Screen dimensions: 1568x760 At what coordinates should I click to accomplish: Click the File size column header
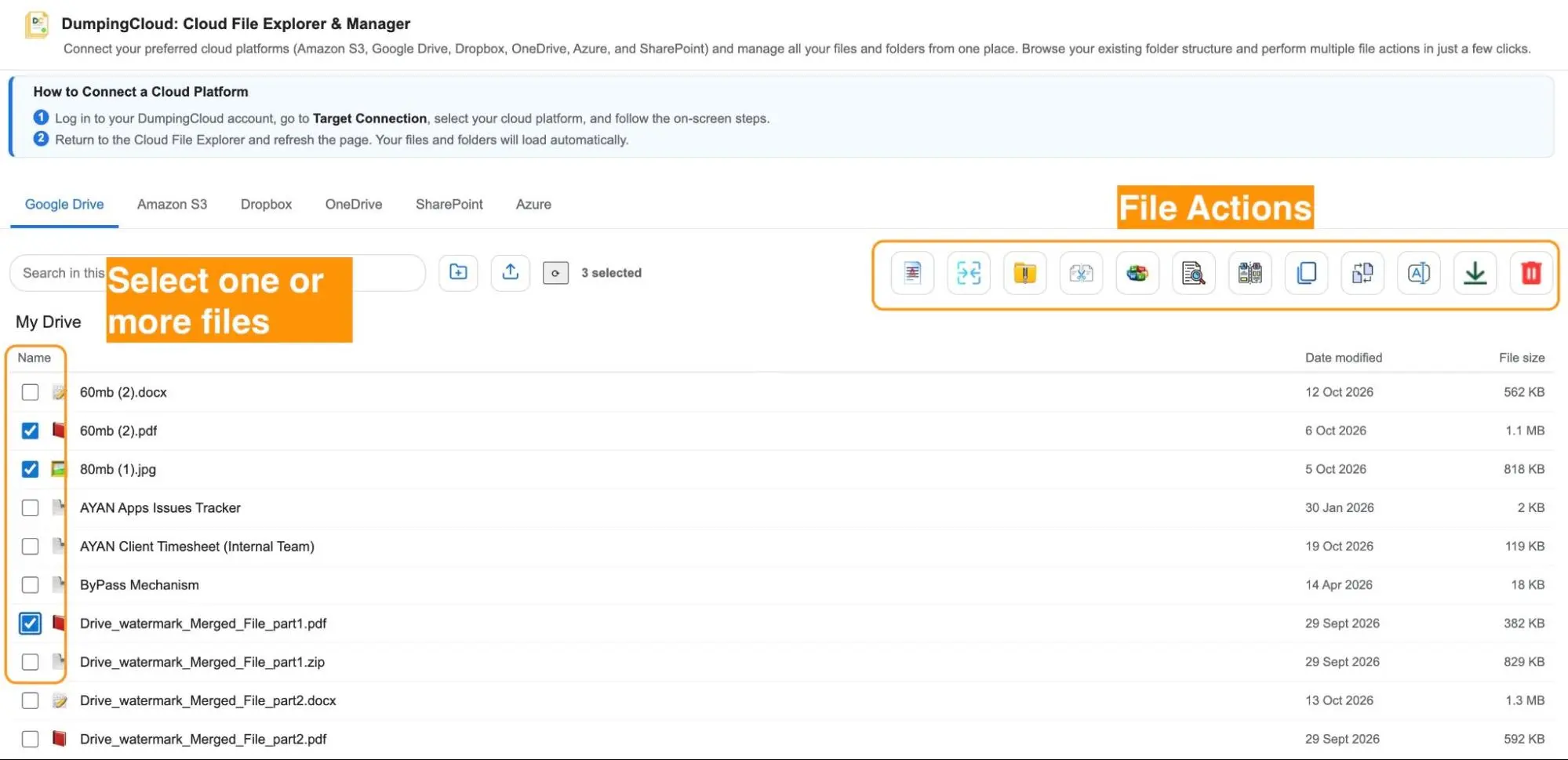tap(1522, 358)
